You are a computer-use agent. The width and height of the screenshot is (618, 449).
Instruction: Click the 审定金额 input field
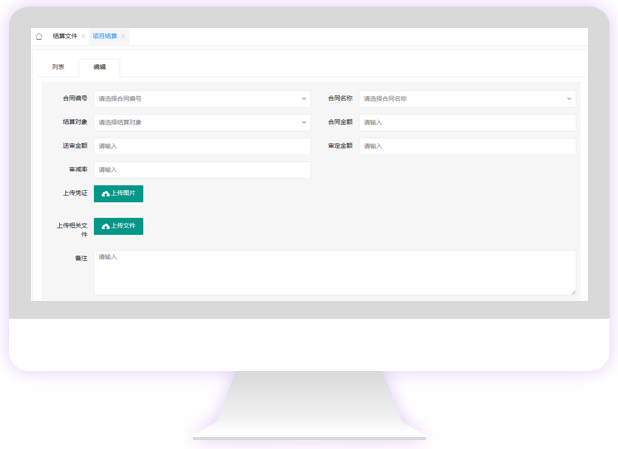467,146
